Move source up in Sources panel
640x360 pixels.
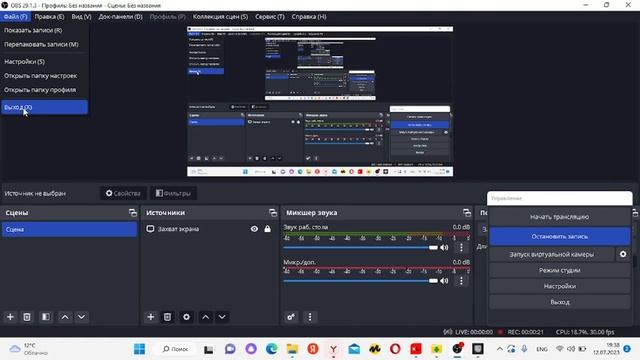(206, 317)
